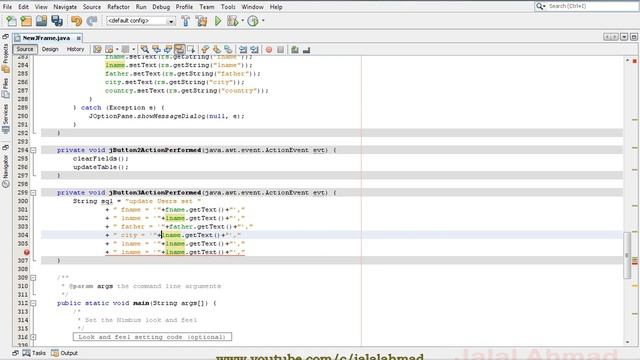Toggle Bookmark on current line
Image resolution: width=640 pixels, height=360 pixels.
[228, 49]
